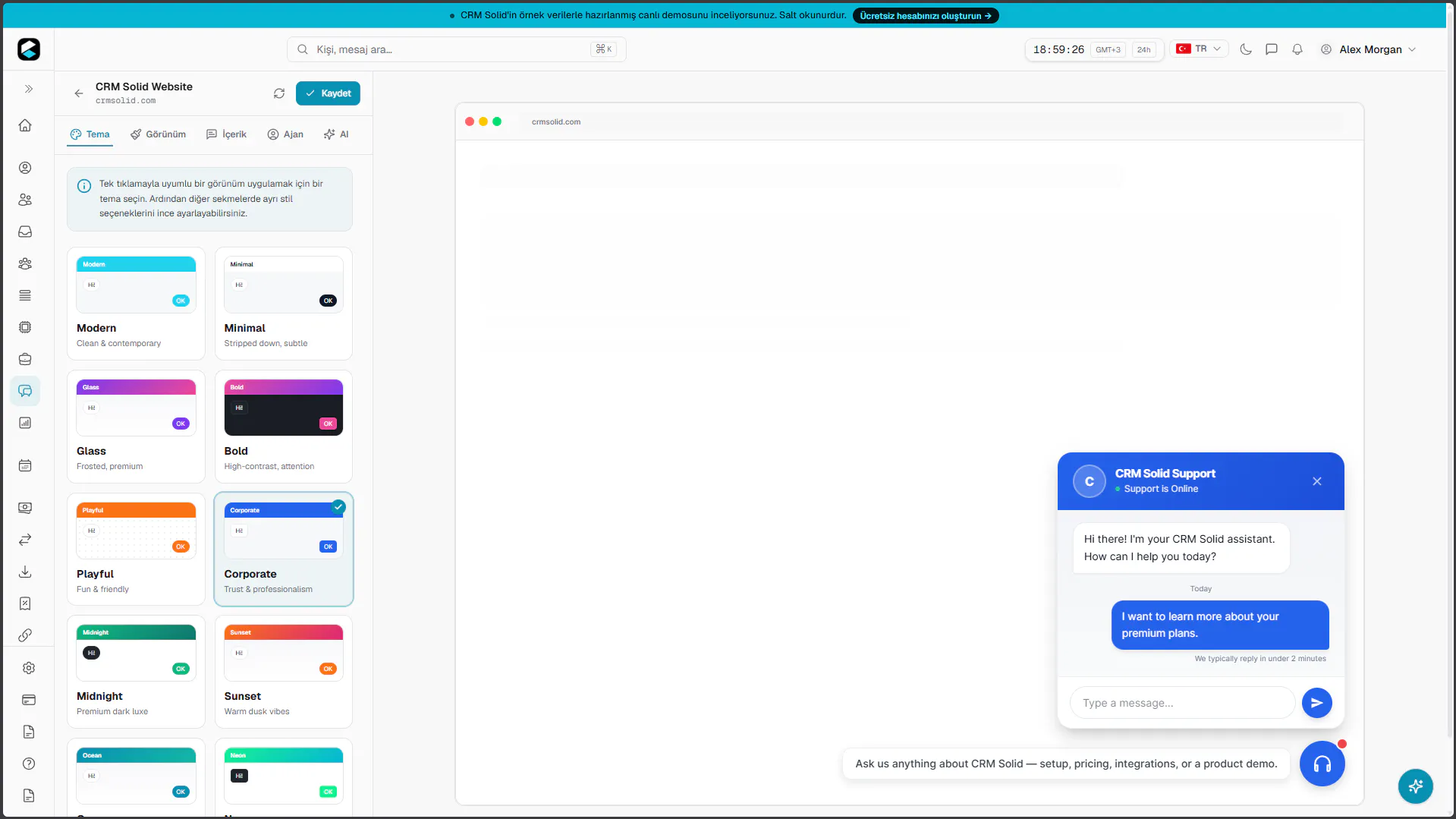The height and width of the screenshot is (819, 1456).
Task: Switch to the Tema tab
Action: pos(90,134)
